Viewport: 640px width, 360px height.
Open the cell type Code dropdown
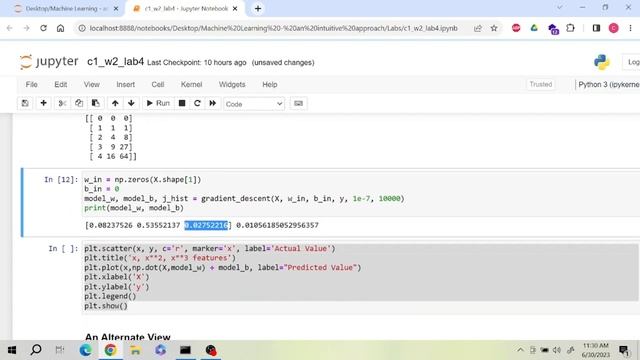tap(254, 104)
